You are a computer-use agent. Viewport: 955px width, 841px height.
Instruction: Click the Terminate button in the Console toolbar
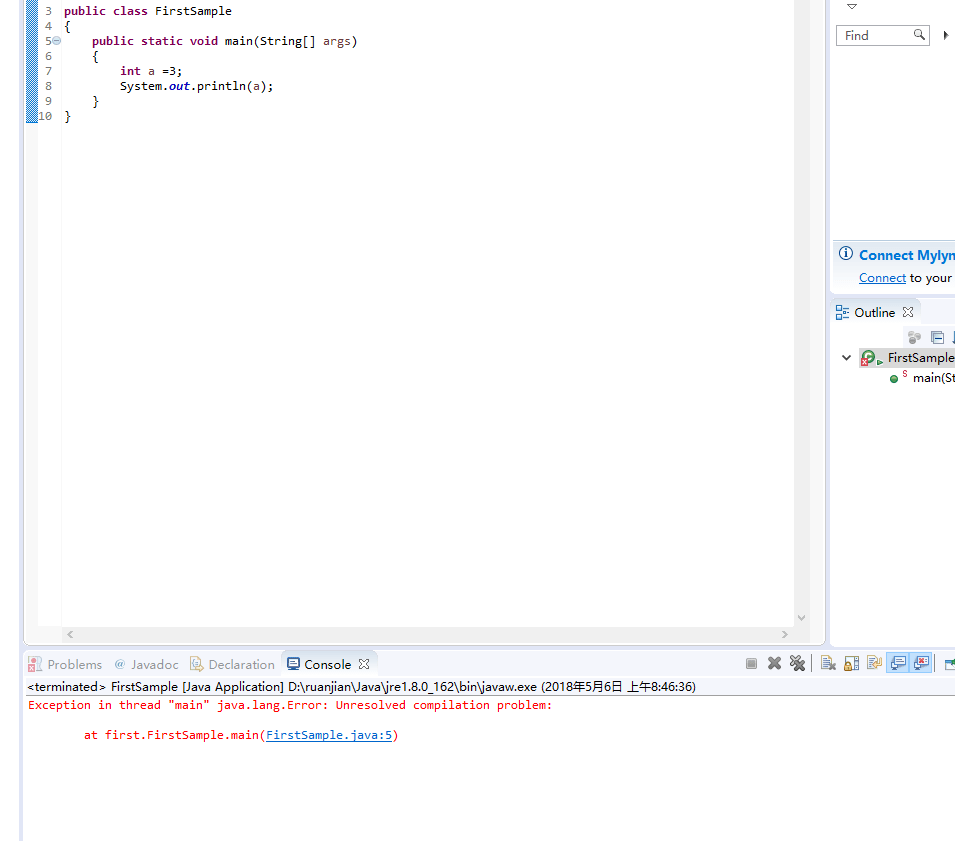751,662
